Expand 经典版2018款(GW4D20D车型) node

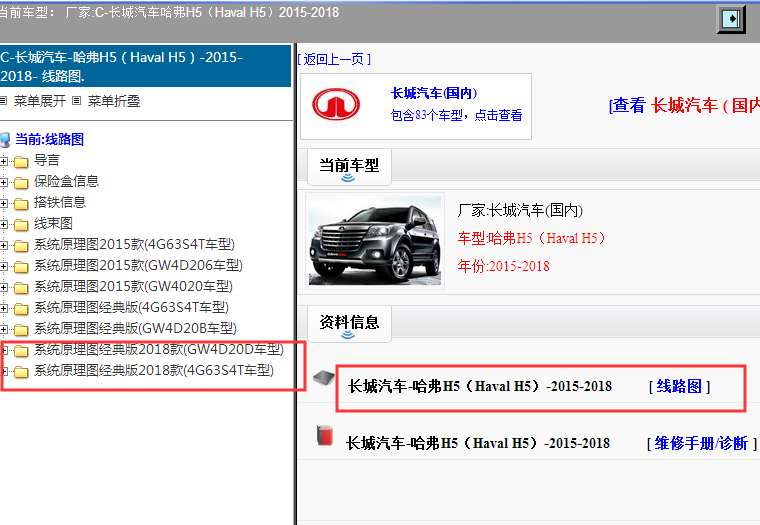tap(5, 350)
